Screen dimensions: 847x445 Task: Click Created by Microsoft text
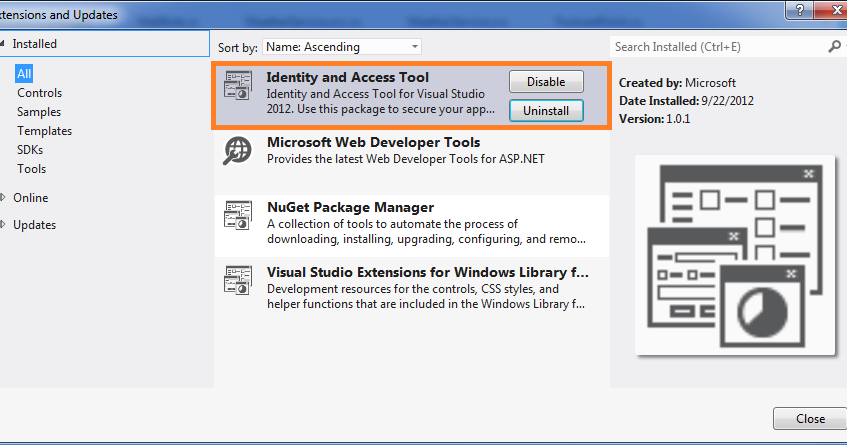pyautogui.click(x=677, y=83)
